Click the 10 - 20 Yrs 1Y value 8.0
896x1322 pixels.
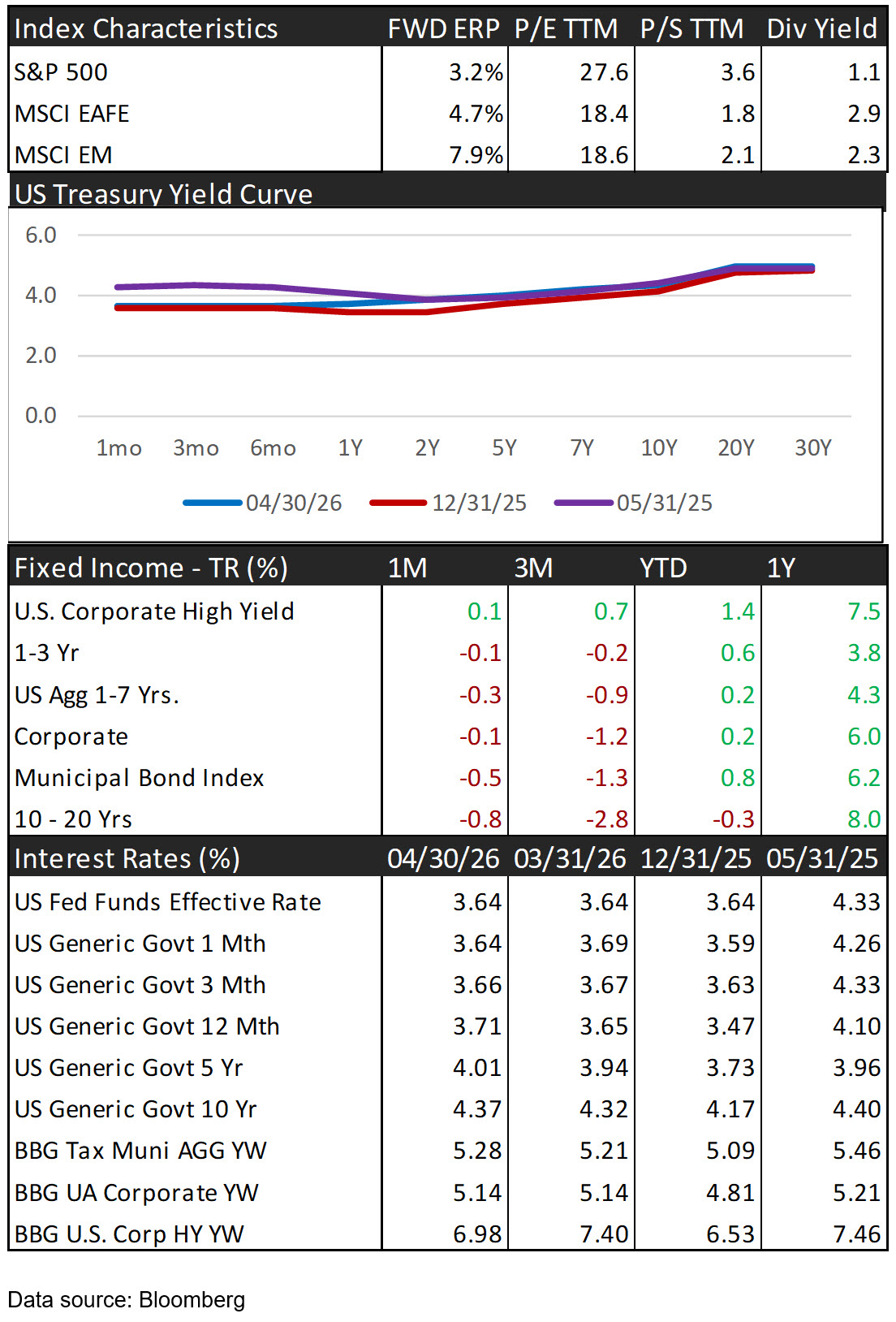(x=864, y=819)
